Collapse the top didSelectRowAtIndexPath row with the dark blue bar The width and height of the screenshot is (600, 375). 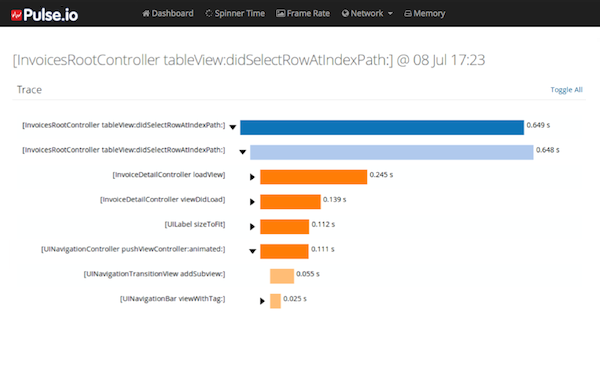[233, 127]
